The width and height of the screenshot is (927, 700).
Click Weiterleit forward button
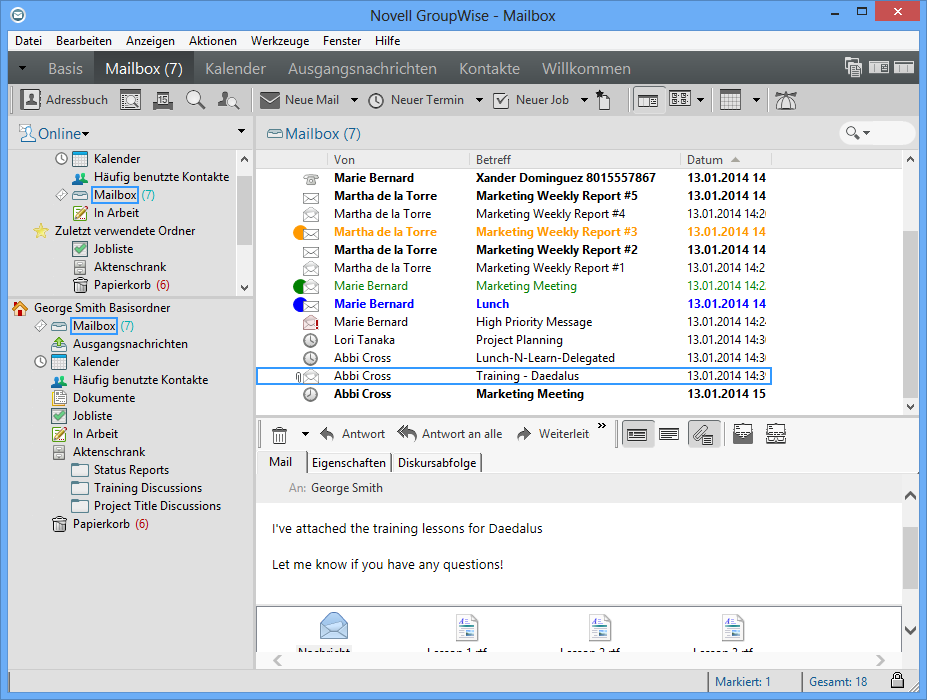553,434
